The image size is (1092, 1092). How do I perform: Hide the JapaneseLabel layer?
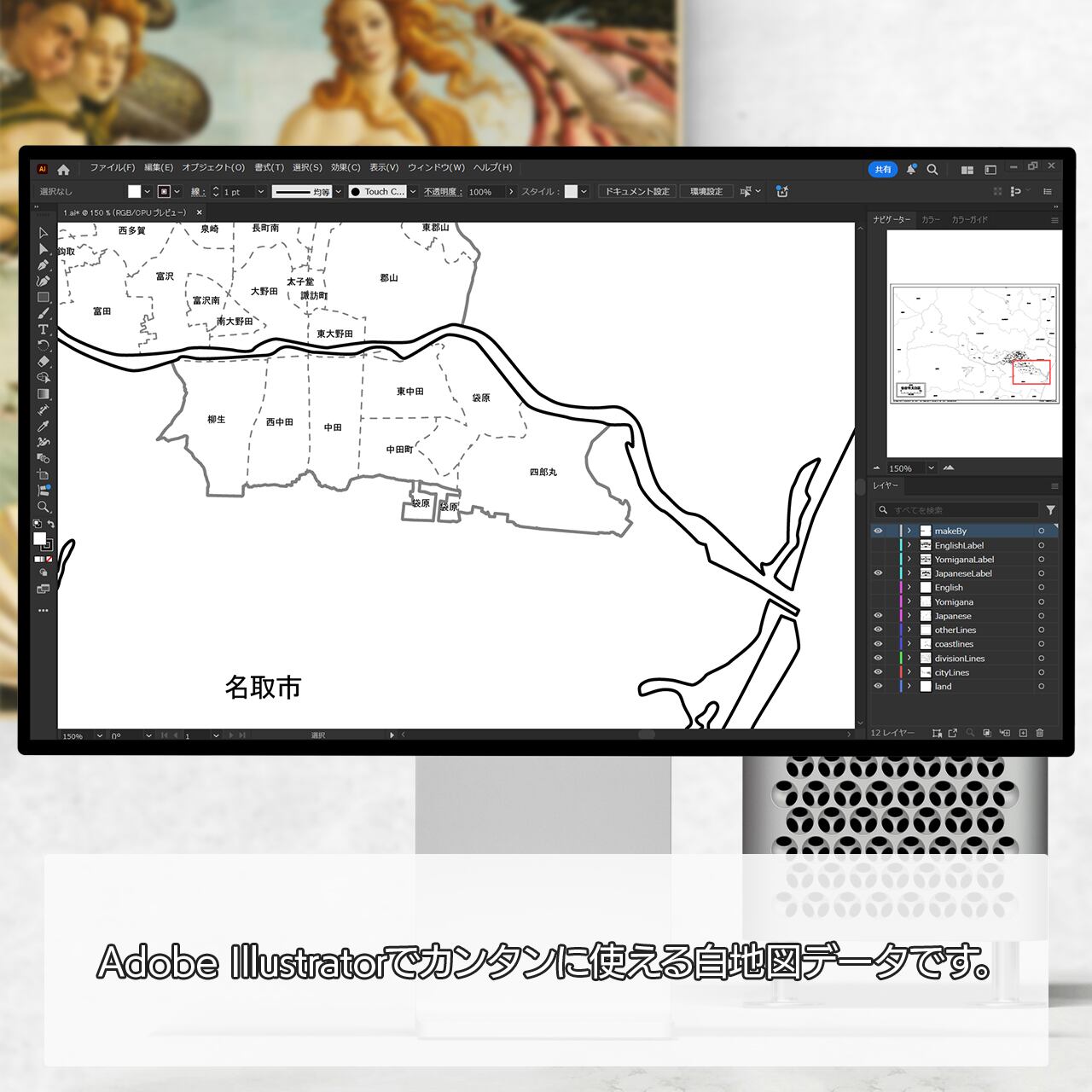pyautogui.click(x=878, y=573)
